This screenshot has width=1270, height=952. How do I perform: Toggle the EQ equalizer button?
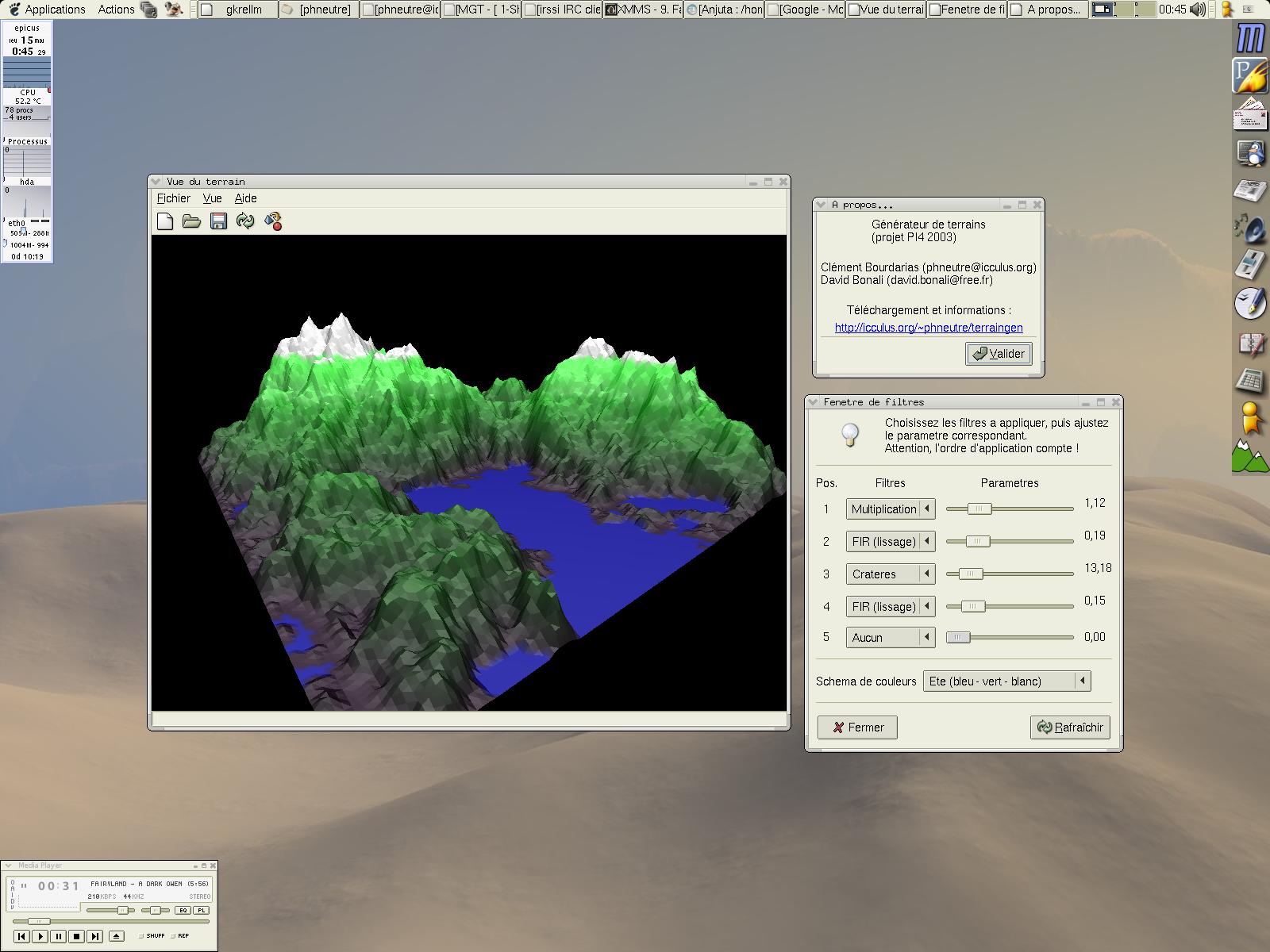pos(183,910)
